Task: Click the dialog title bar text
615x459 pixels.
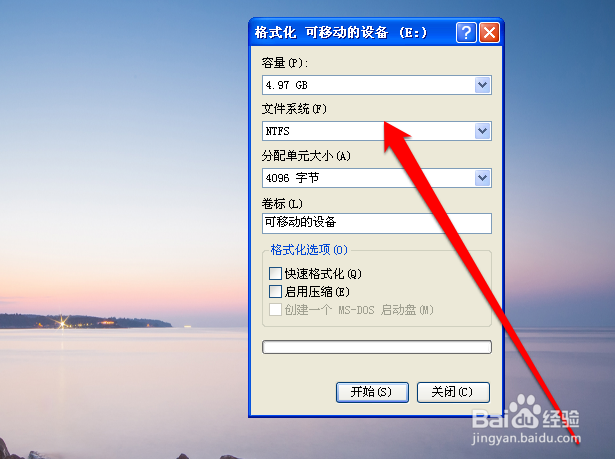Action: point(340,32)
